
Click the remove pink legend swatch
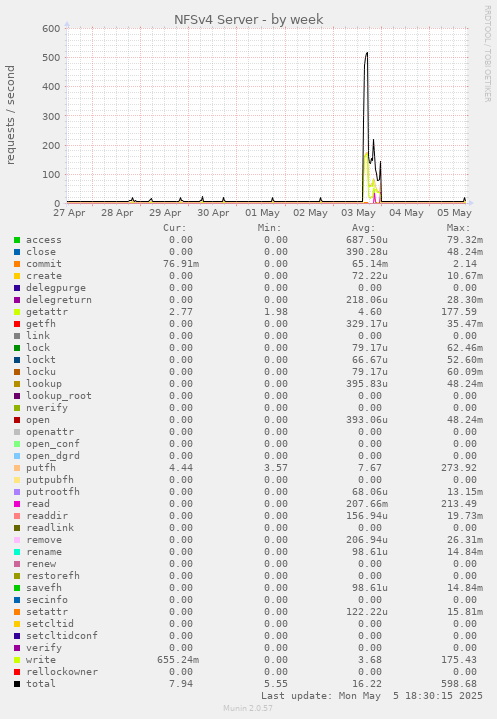click(x=17, y=540)
